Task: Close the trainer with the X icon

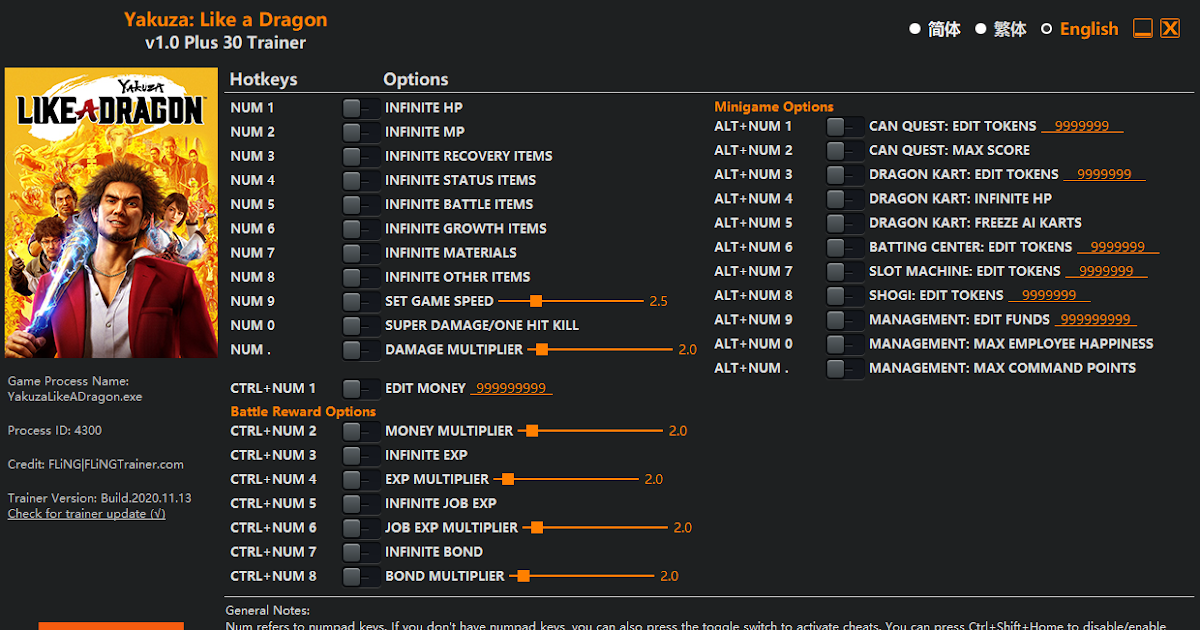Action: (1170, 28)
